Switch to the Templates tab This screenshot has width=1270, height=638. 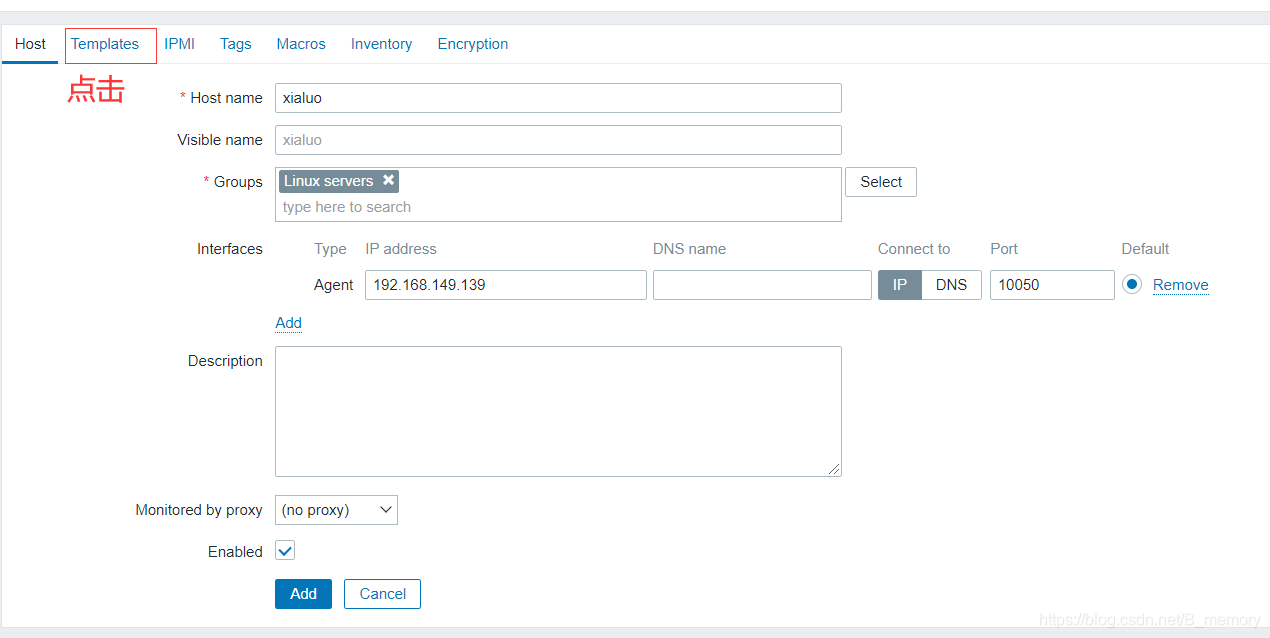[105, 44]
